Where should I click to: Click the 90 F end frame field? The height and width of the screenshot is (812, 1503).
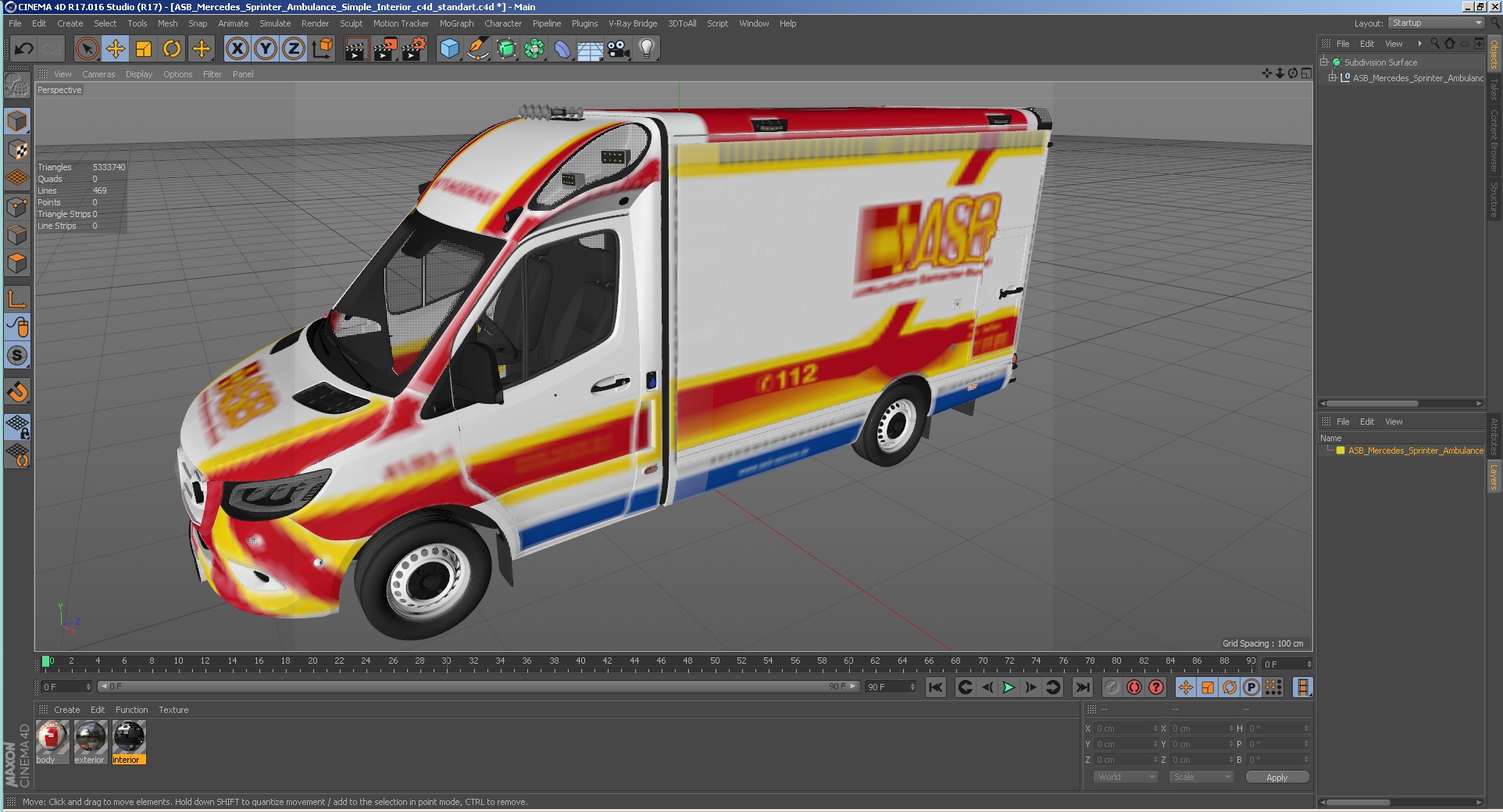[x=891, y=686]
